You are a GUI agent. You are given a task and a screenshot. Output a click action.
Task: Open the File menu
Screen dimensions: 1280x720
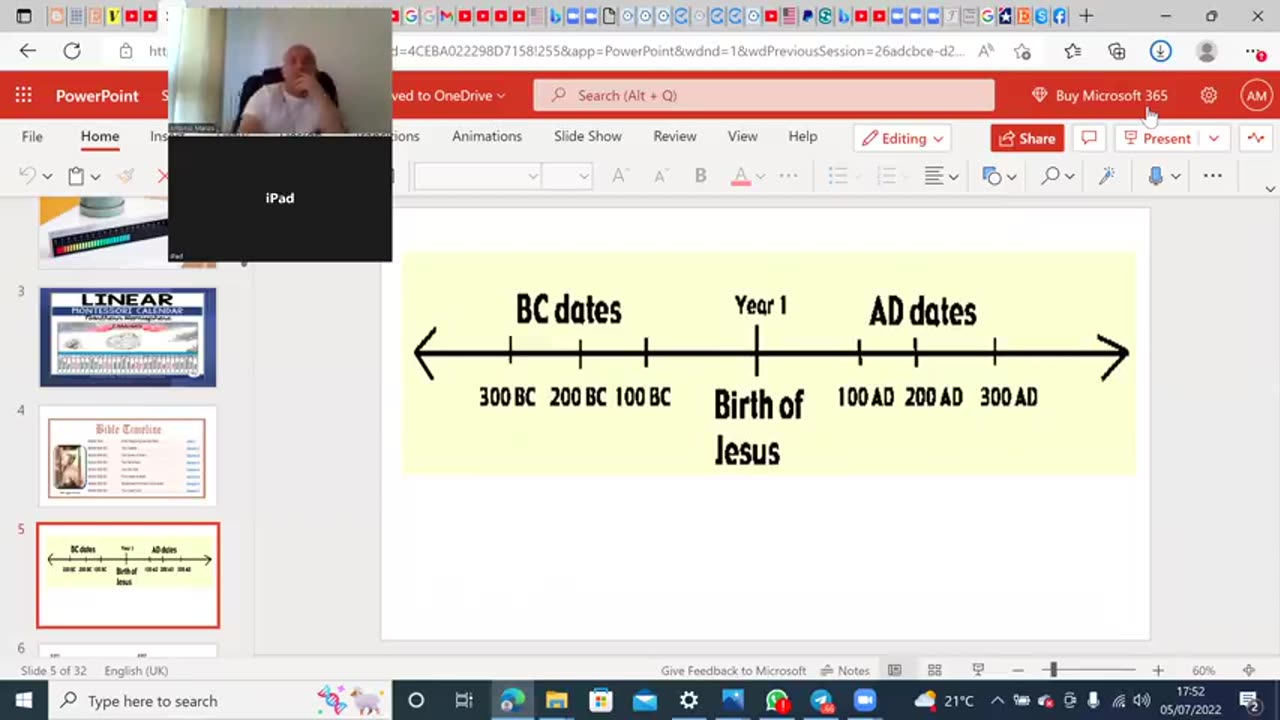(x=32, y=136)
